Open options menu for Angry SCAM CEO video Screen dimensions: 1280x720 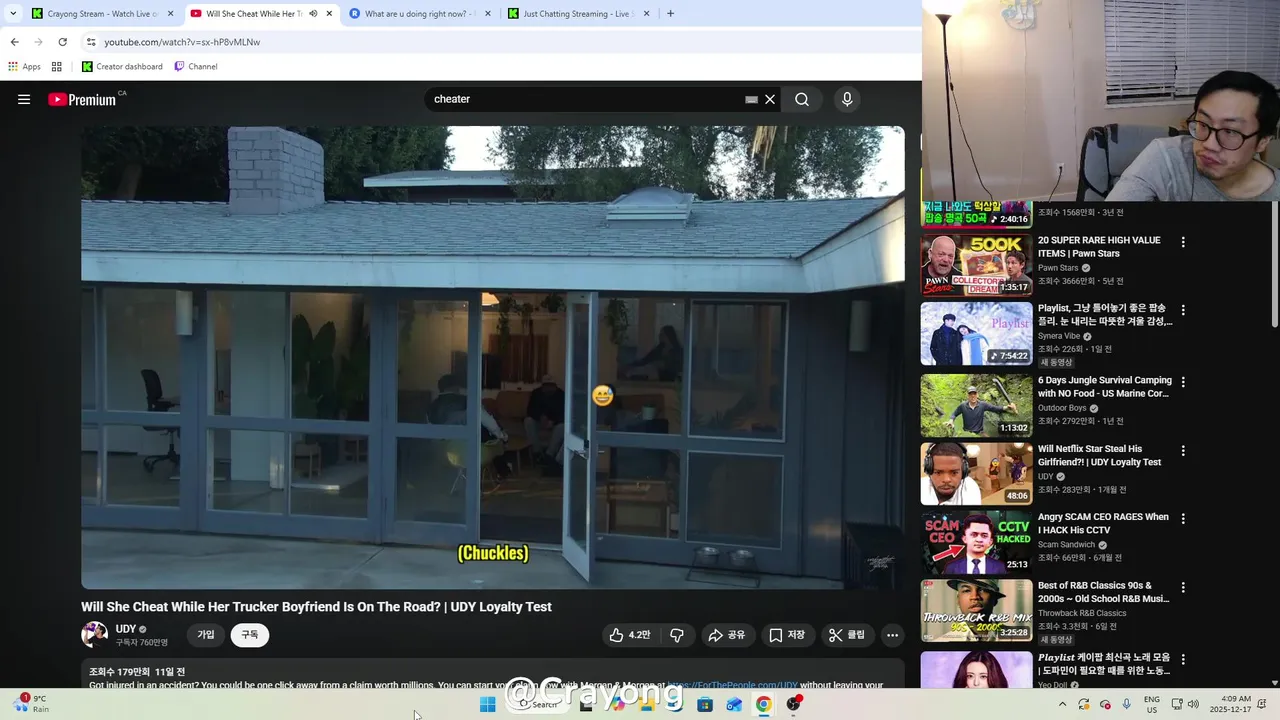[1183, 519]
